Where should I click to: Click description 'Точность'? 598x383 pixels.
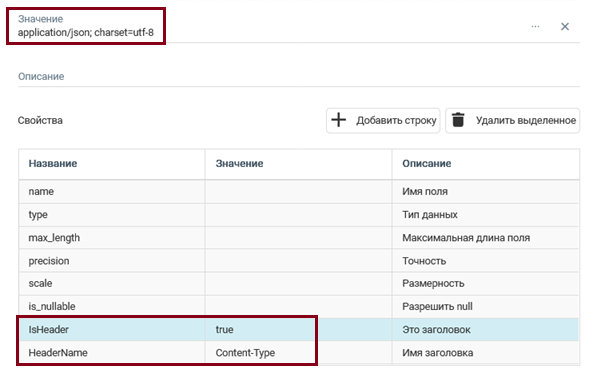pos(424,261)
